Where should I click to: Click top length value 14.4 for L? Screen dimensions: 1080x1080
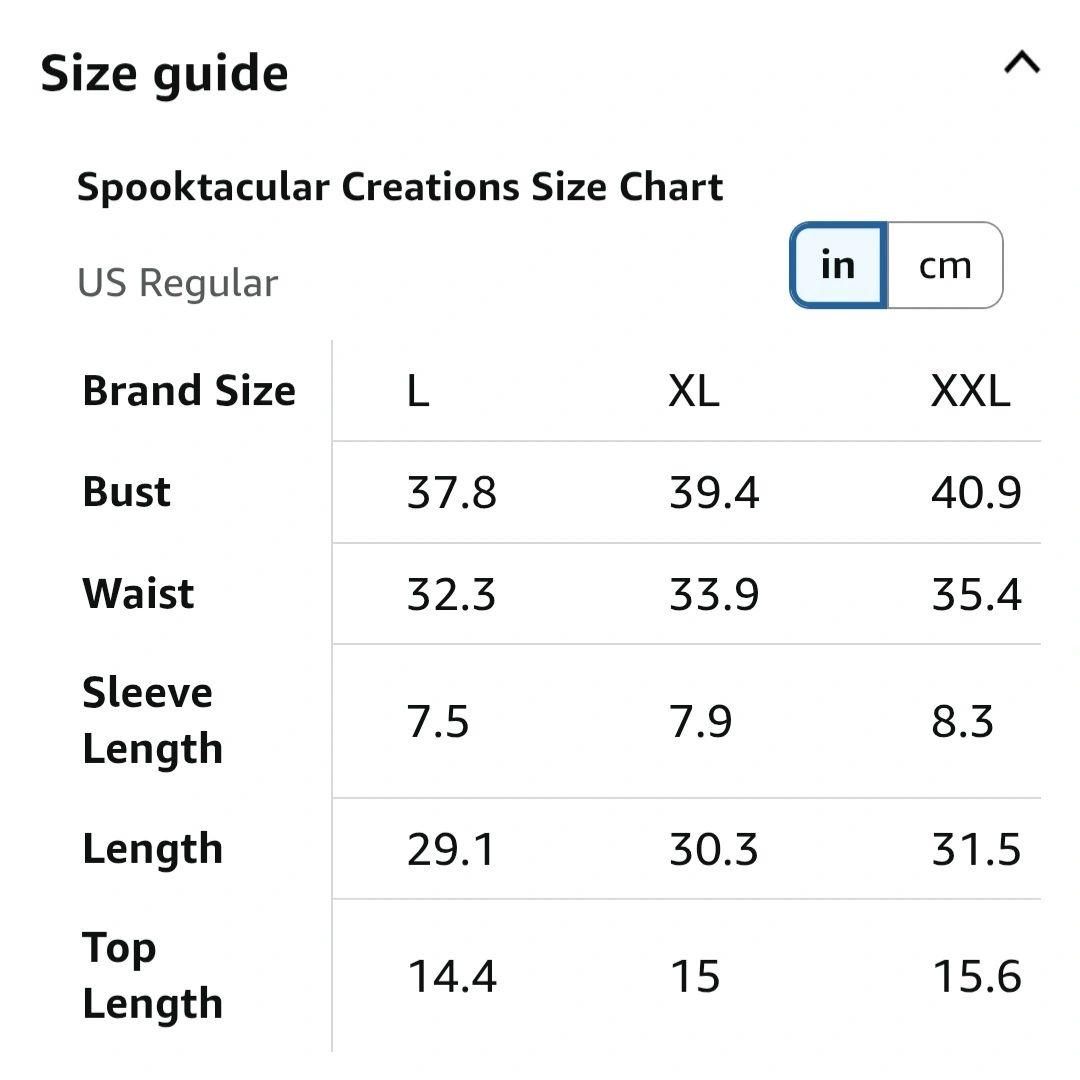coord(452,977)
